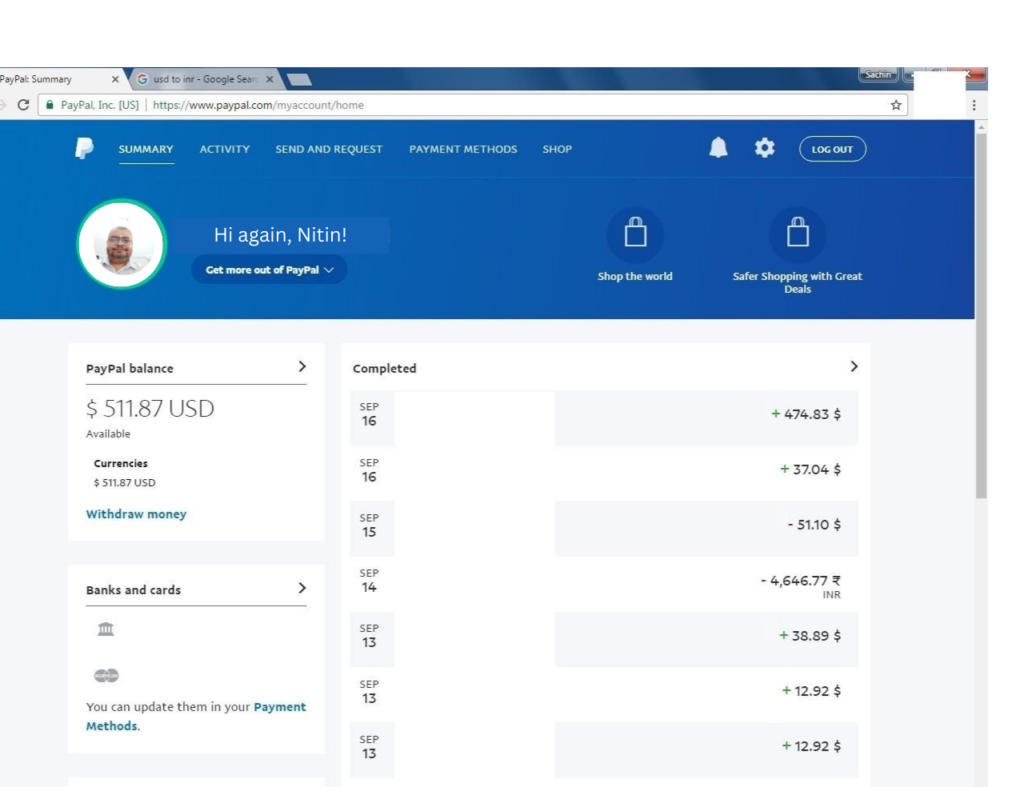Open the +38.89 $ transaction

604,639
